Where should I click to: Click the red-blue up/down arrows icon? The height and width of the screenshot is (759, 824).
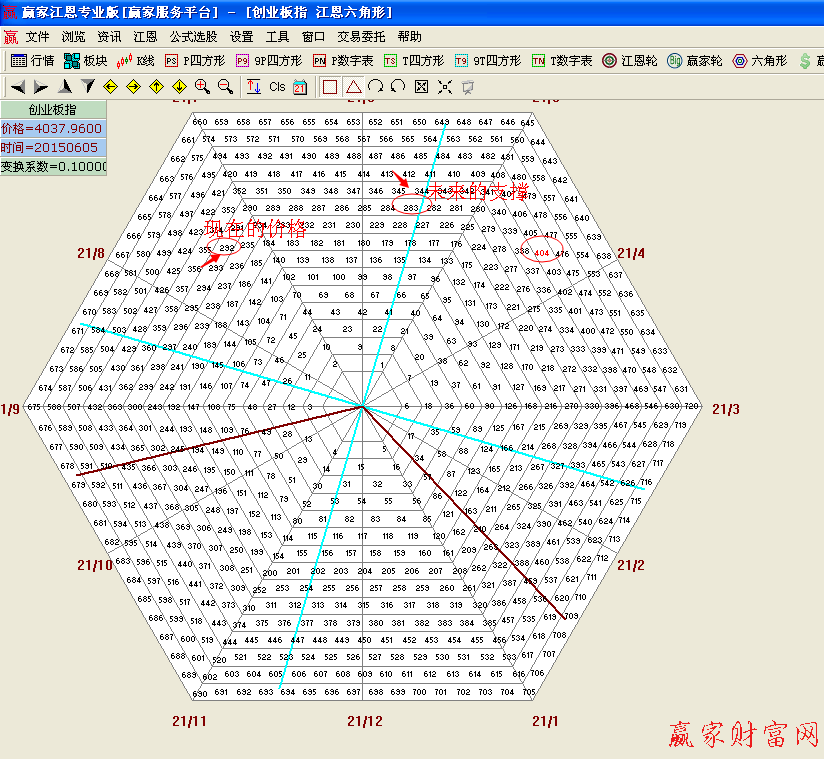[x=253, y=87]
